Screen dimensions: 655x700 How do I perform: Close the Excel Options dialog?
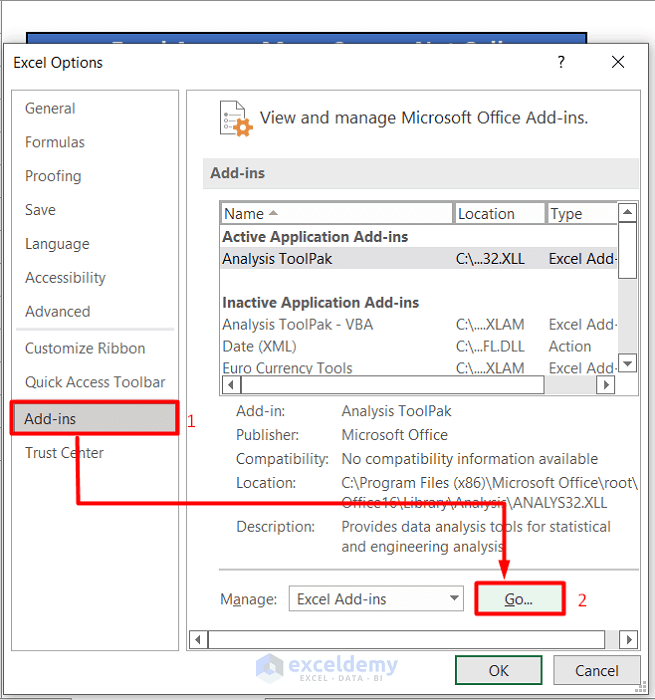[618, 62]
